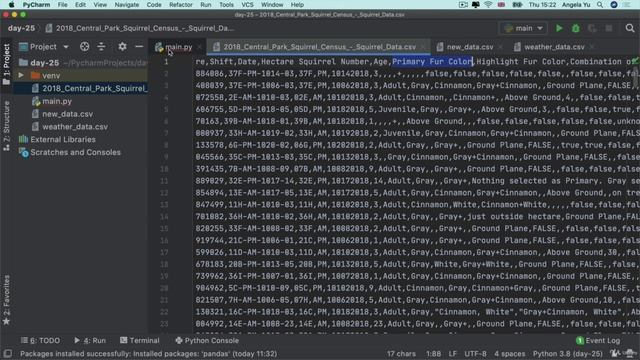Open the Run menu in menu bar
The width and height of the screenshot is (640, 360).
[206, 5]
